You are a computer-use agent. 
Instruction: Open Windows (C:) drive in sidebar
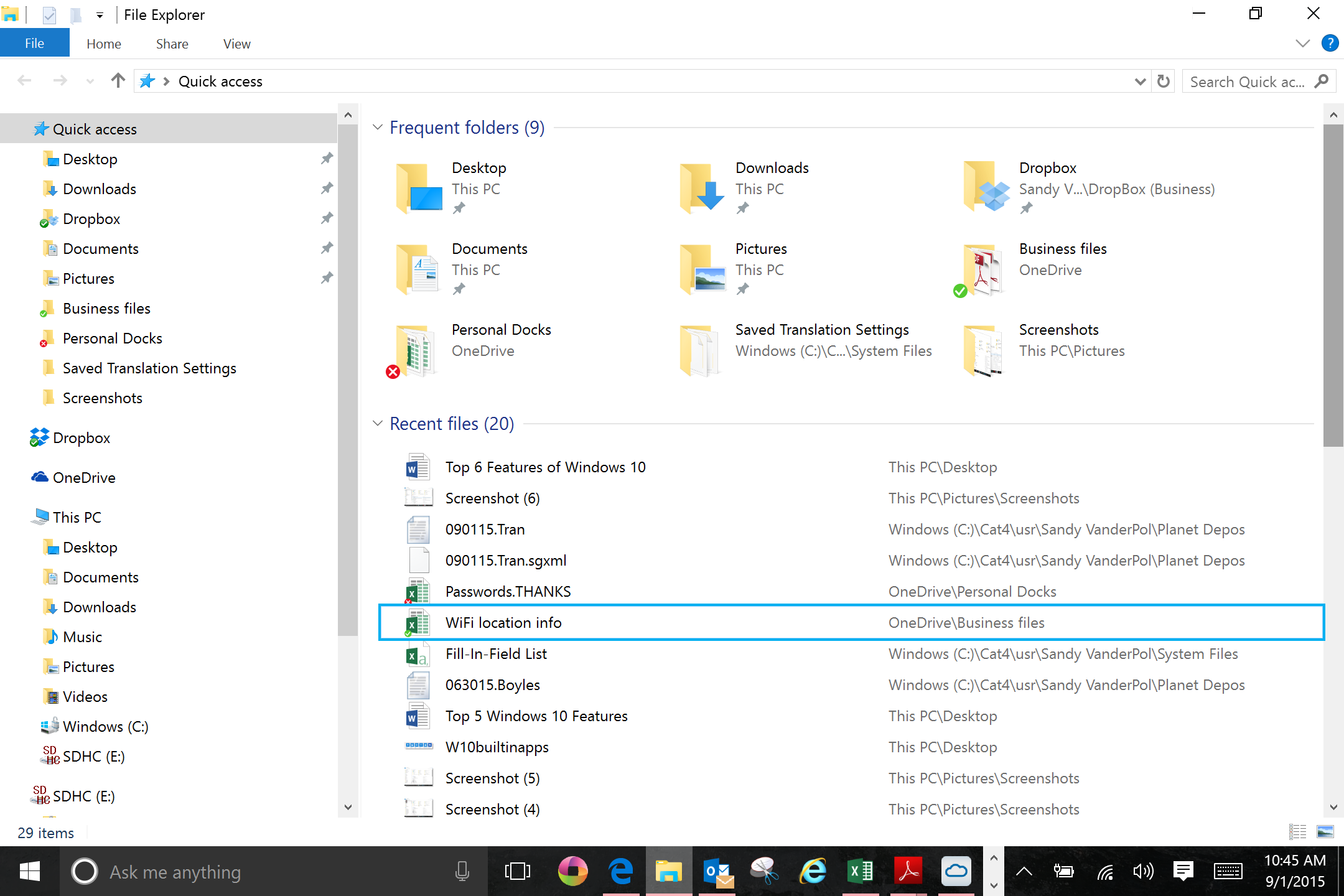coord(105,726)
